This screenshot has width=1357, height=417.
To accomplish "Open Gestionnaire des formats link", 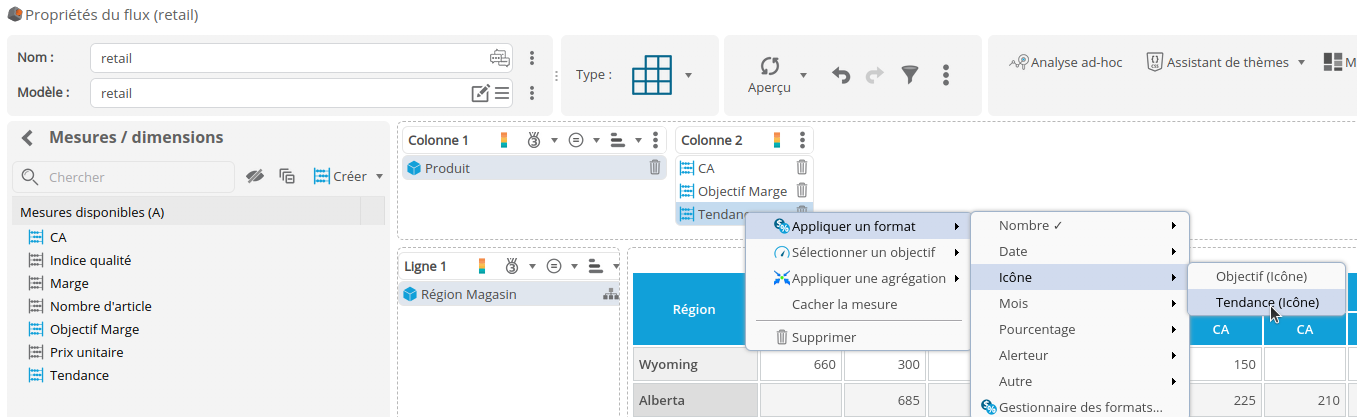I will click(1079, 407).
